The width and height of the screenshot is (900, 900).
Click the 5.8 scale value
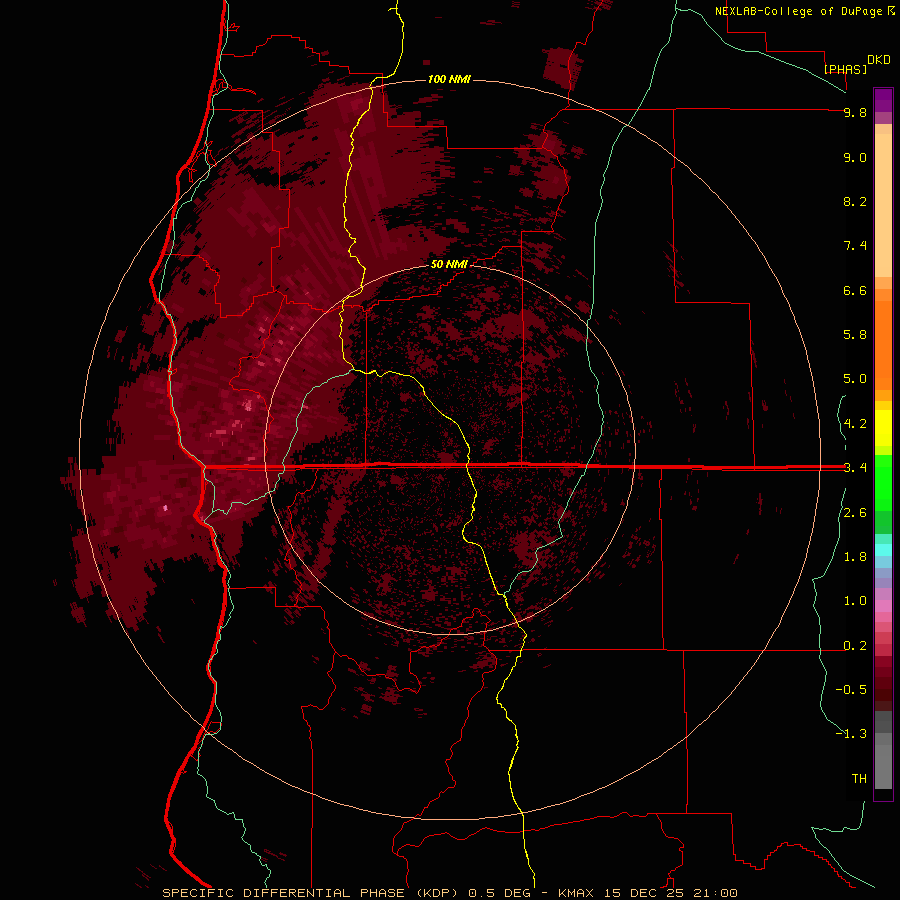(855, 335)
